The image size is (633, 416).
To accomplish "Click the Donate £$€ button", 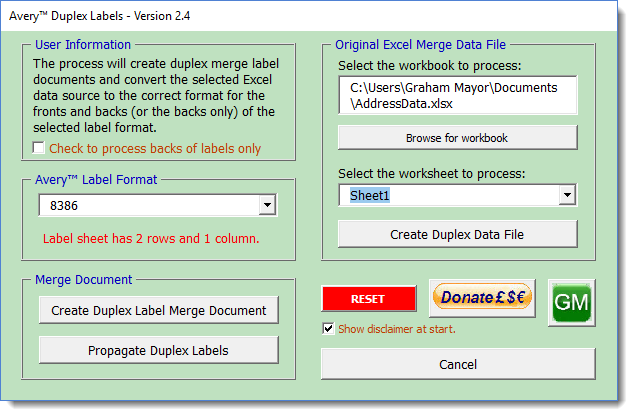I will point(482,298).
